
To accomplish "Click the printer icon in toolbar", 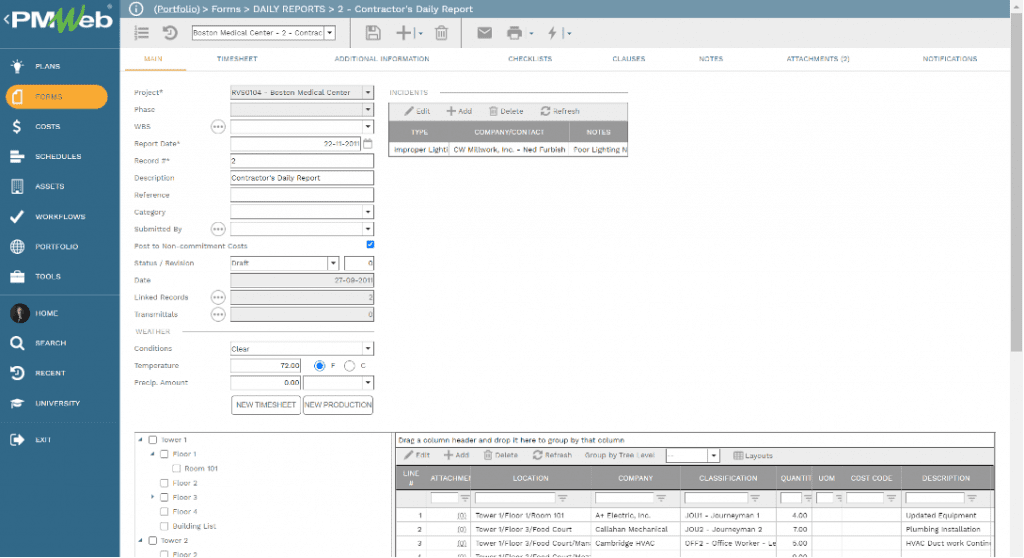I will coord(515,33).
